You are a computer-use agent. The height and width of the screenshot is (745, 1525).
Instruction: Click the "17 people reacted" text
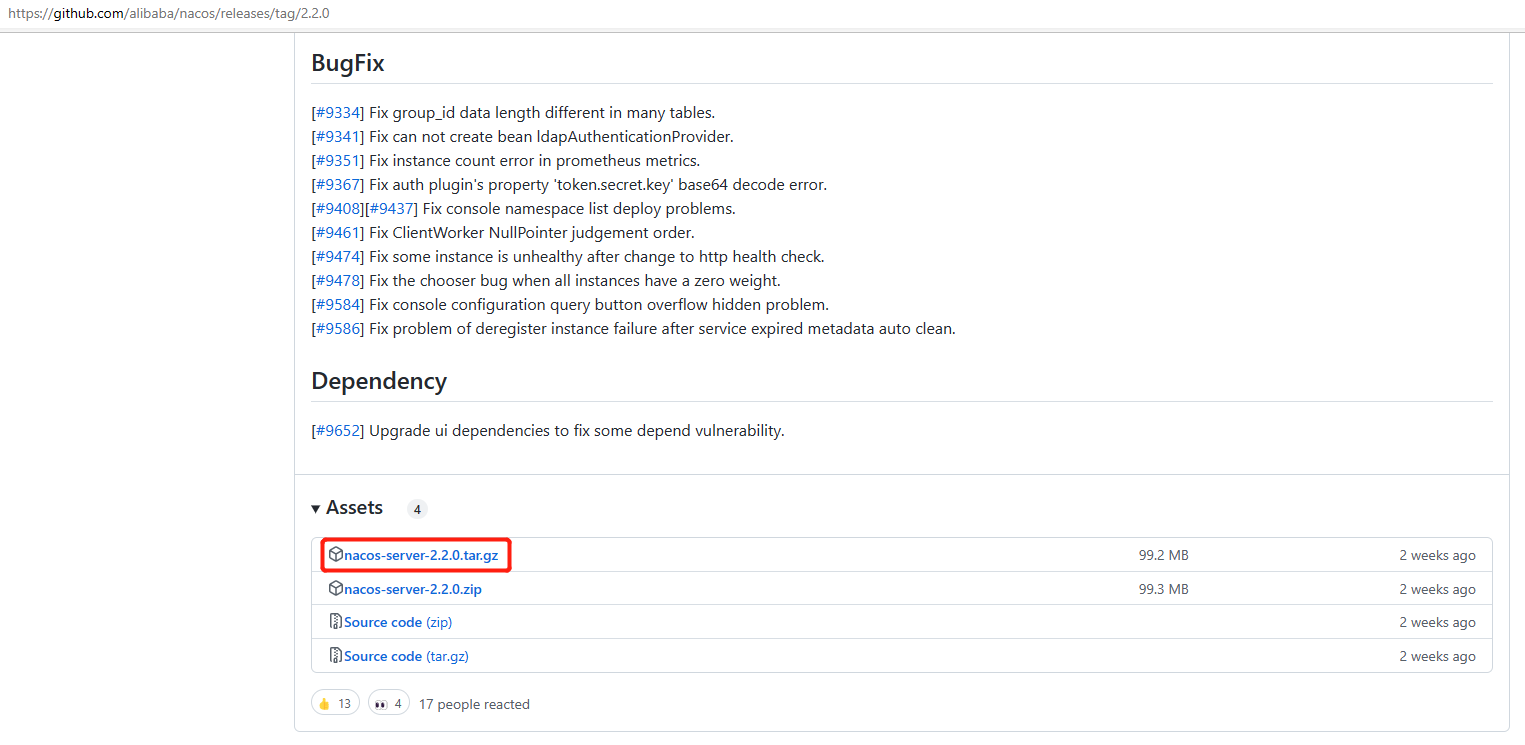point(474,704)
